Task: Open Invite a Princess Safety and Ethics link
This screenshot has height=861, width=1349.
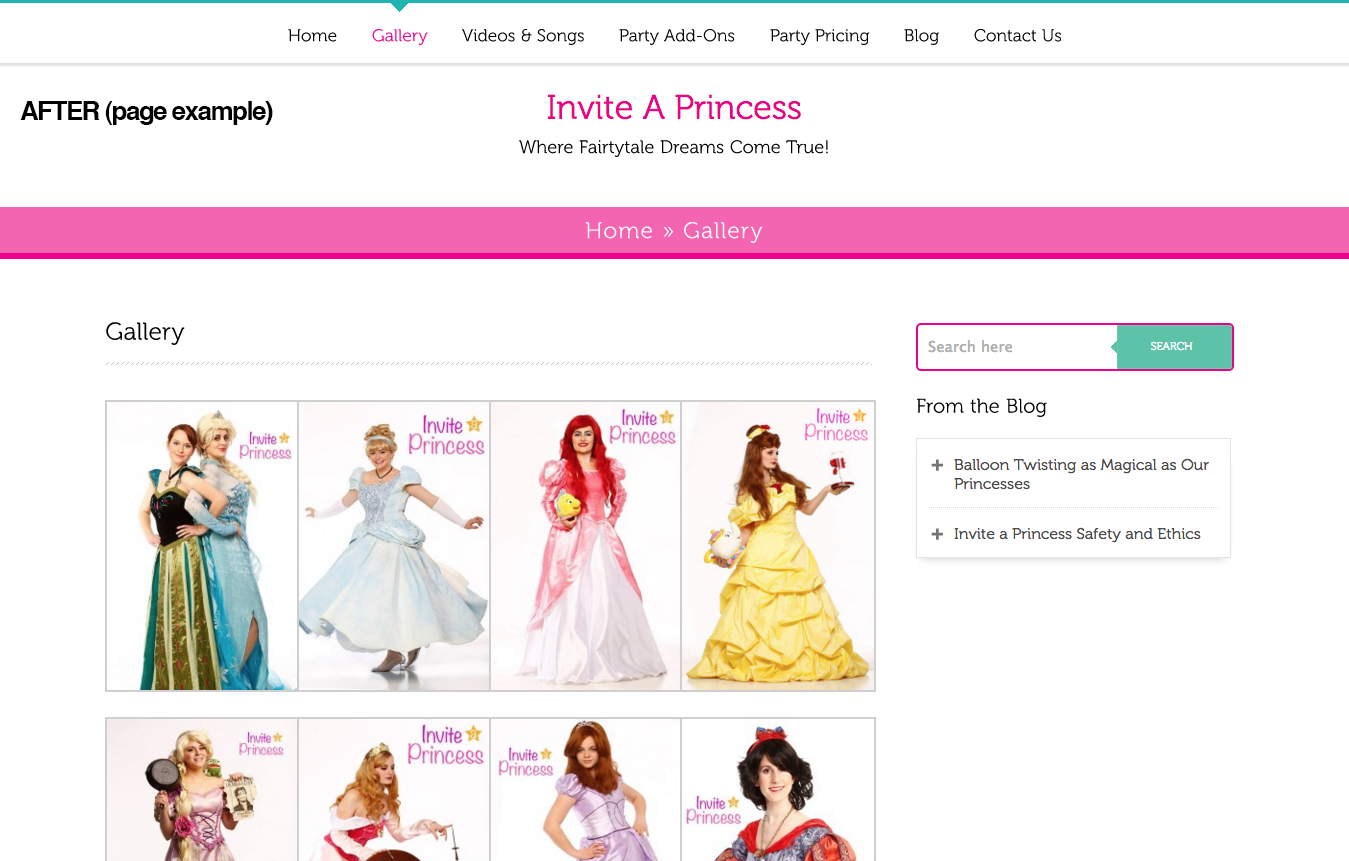Action: tap(1076, 534)
